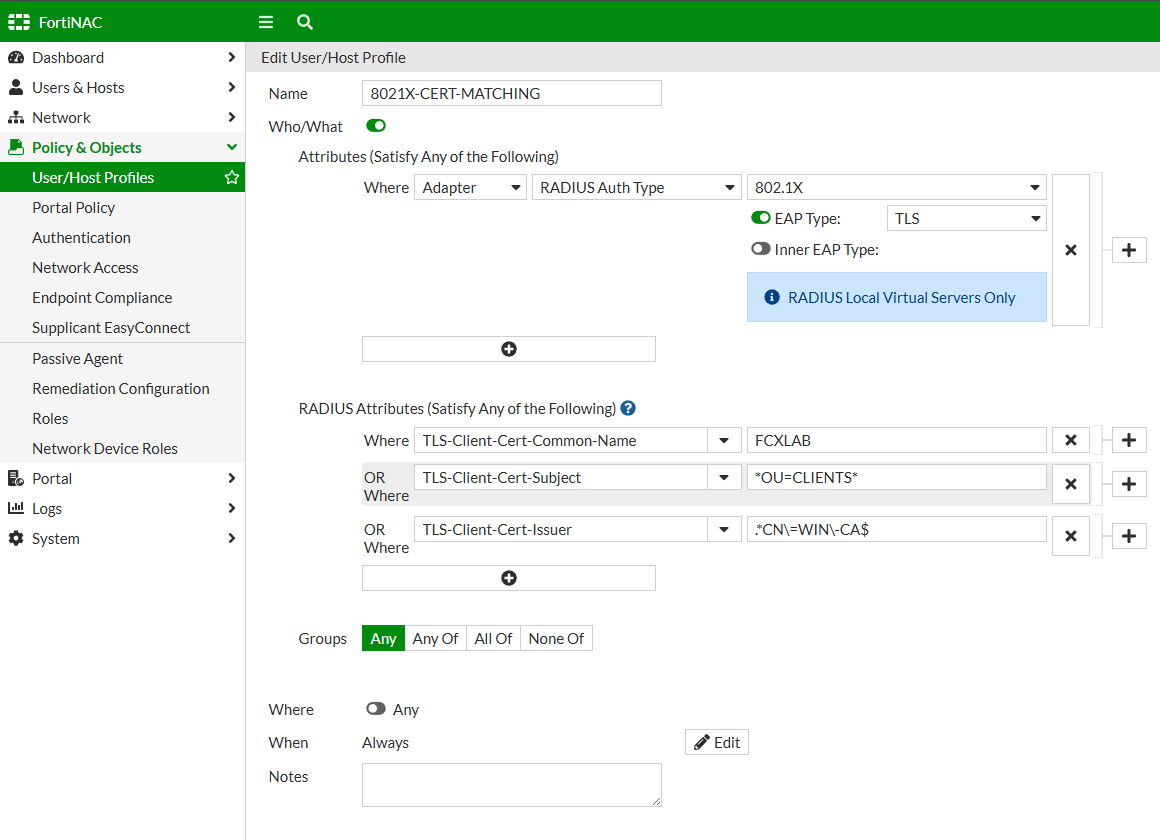Expand the Dashboard menu chevron
This screenshot has height=840, width=1160.
[232, 58]
